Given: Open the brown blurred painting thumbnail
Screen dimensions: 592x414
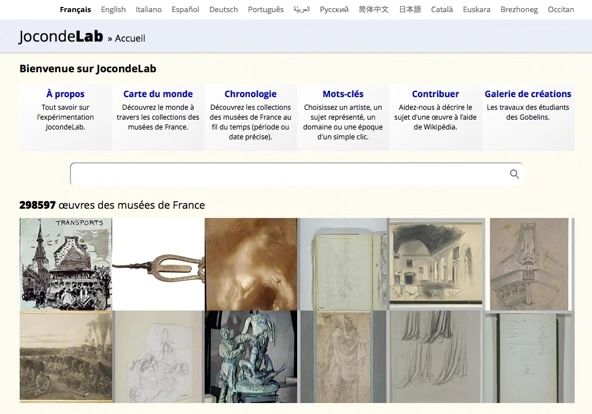Looking at the screenshot, I should point(251,264).
